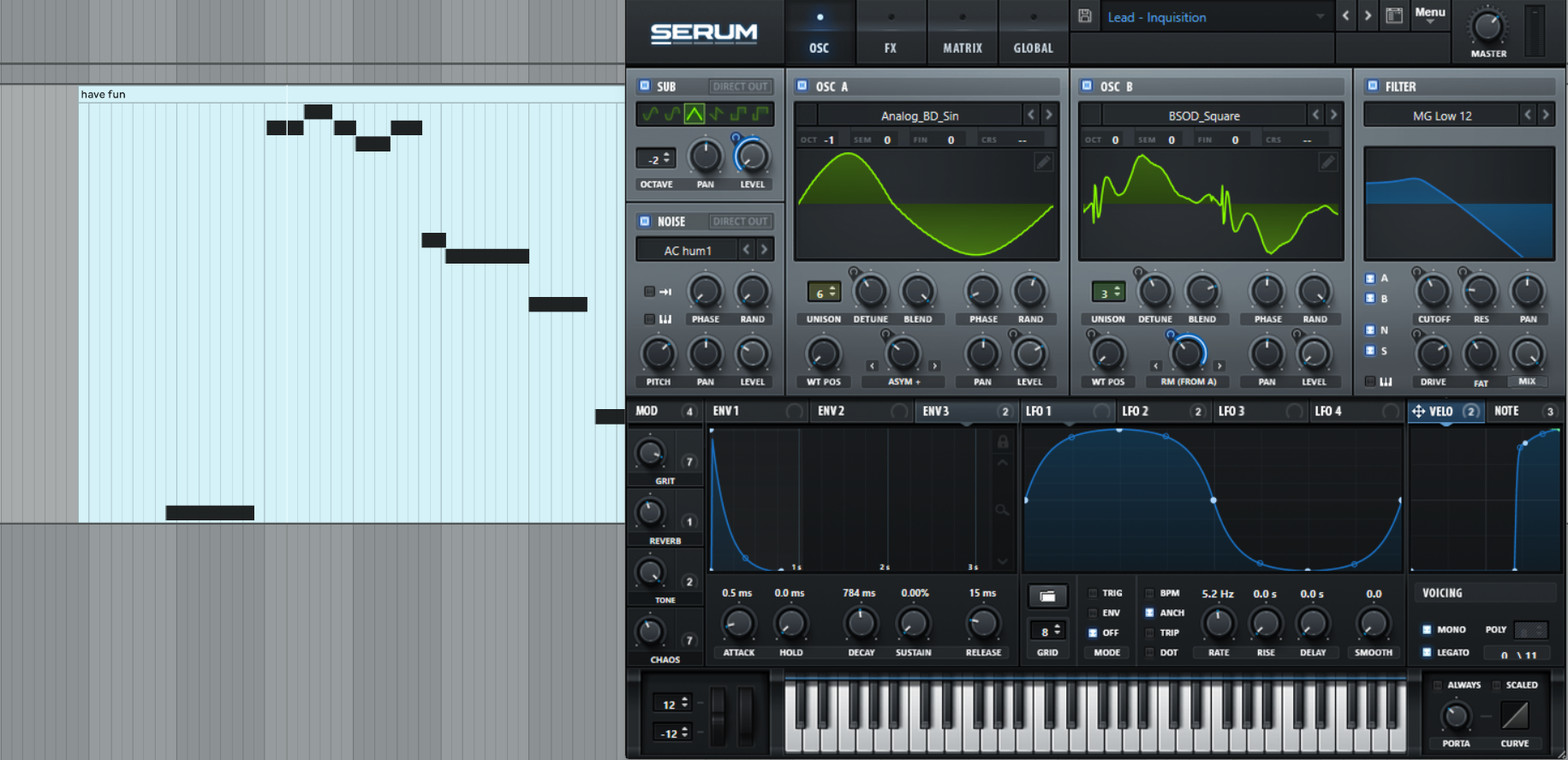
Task: Open the OSC A wavetable editor pencil
Action: pyautogui.click(x=1043, y=162)
